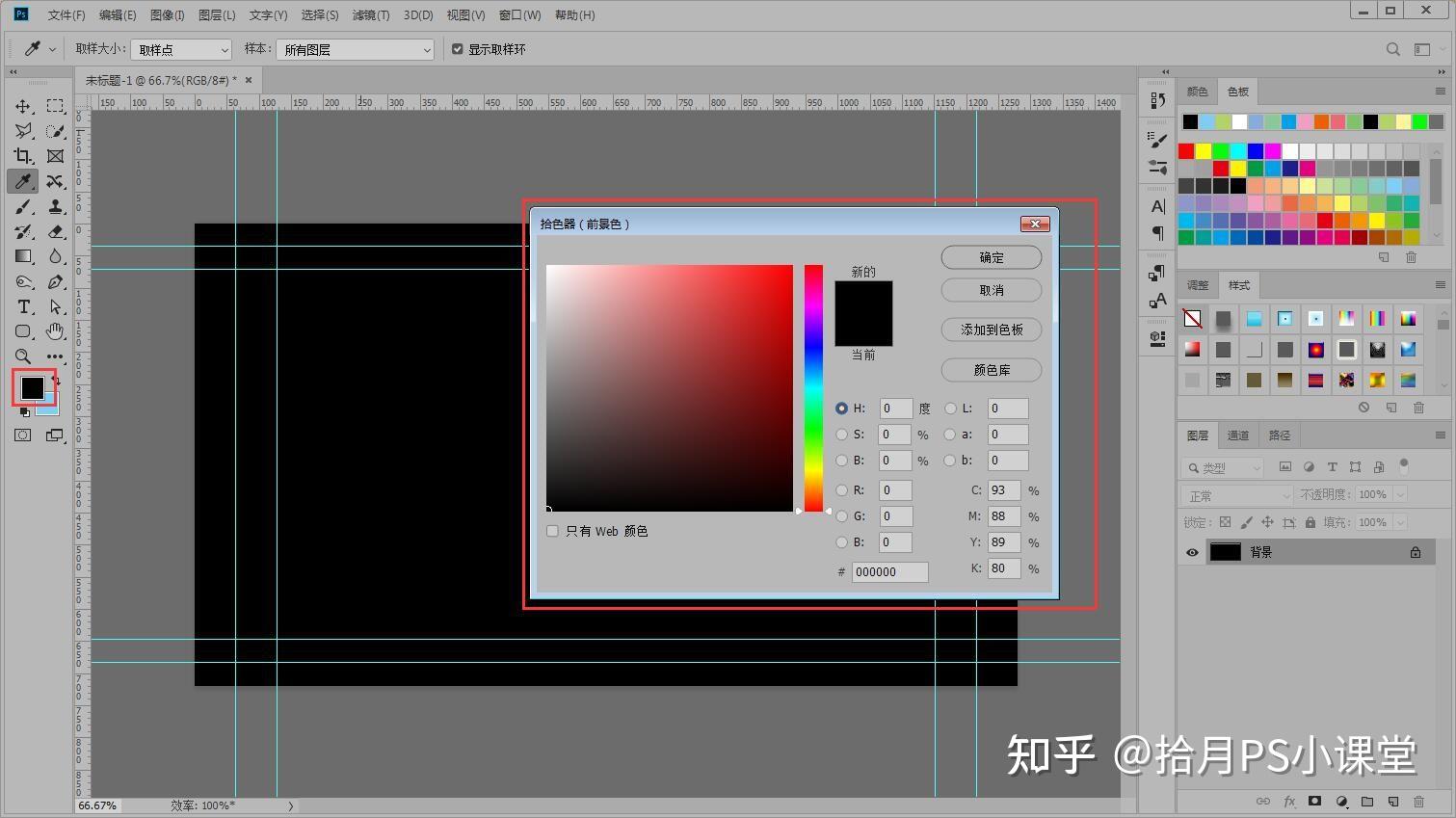Hide the 背景 layer visibility
Viewport: 1456px width, 818px height.
tap(1192, 551)
